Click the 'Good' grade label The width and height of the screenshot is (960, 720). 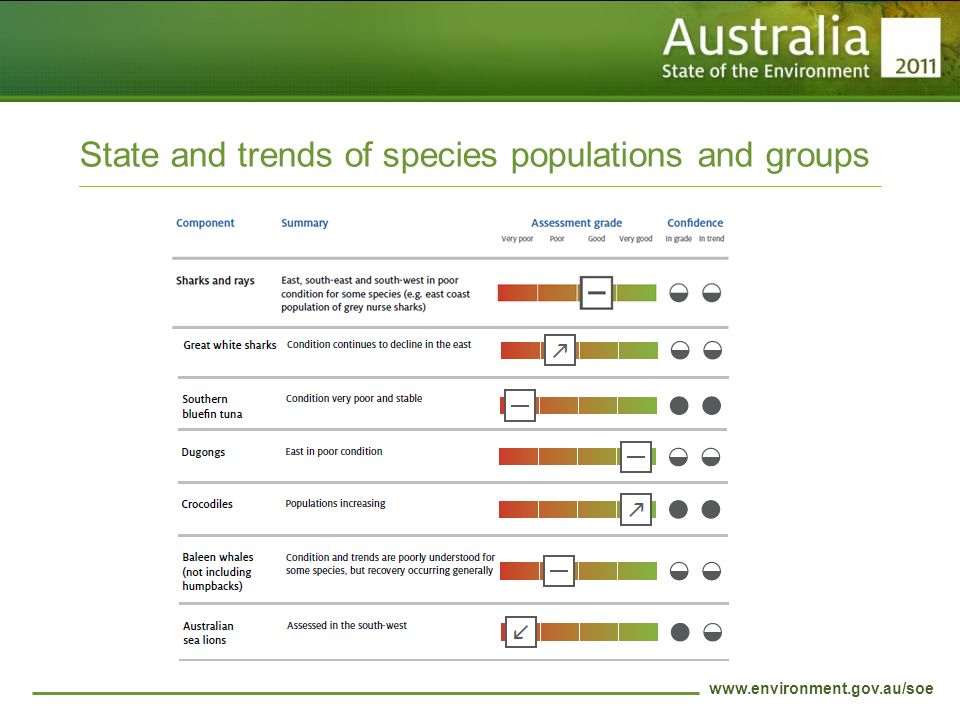(x=596, y=239)
